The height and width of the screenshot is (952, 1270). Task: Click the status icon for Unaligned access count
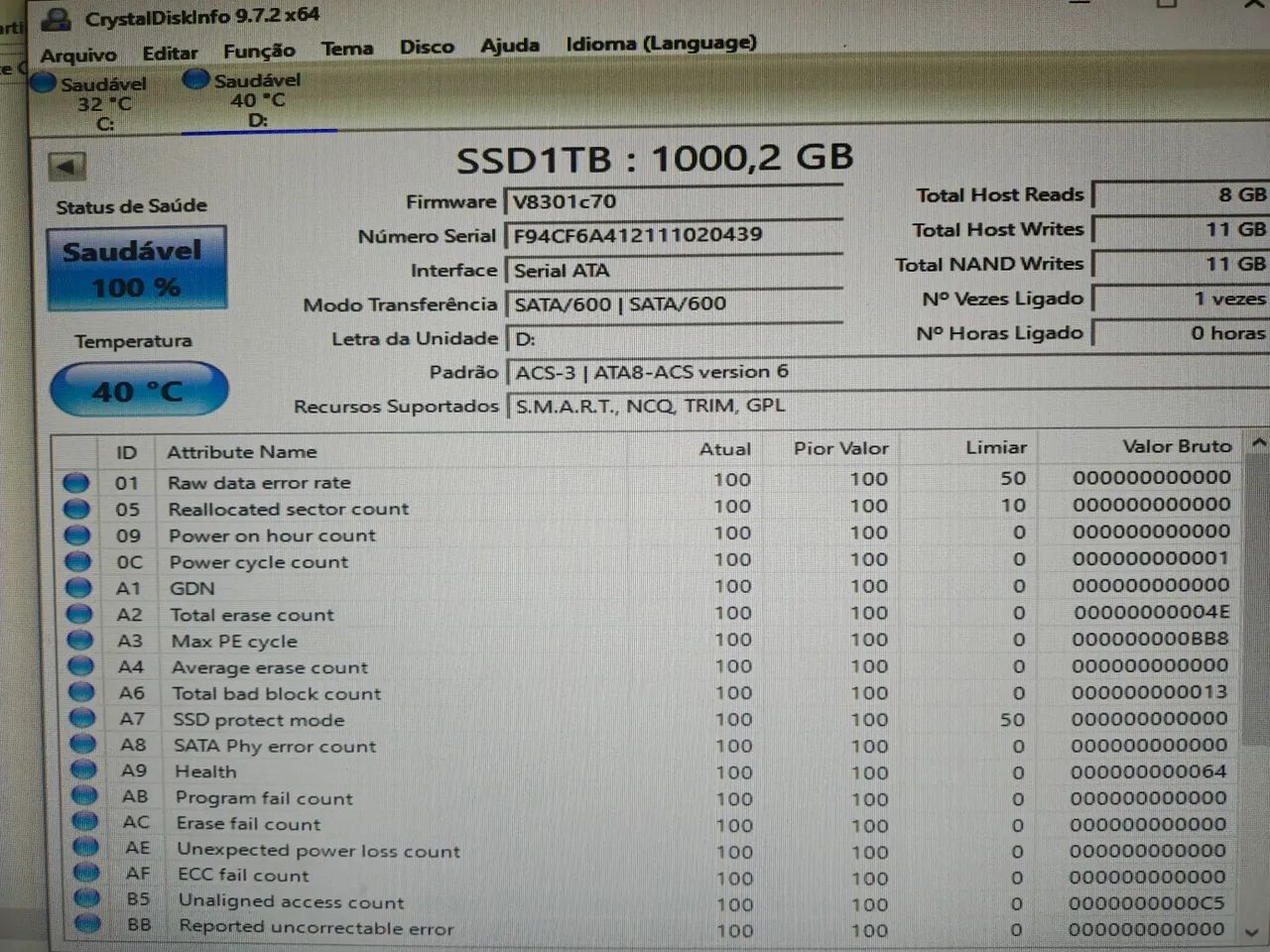[x=87, y=899]
